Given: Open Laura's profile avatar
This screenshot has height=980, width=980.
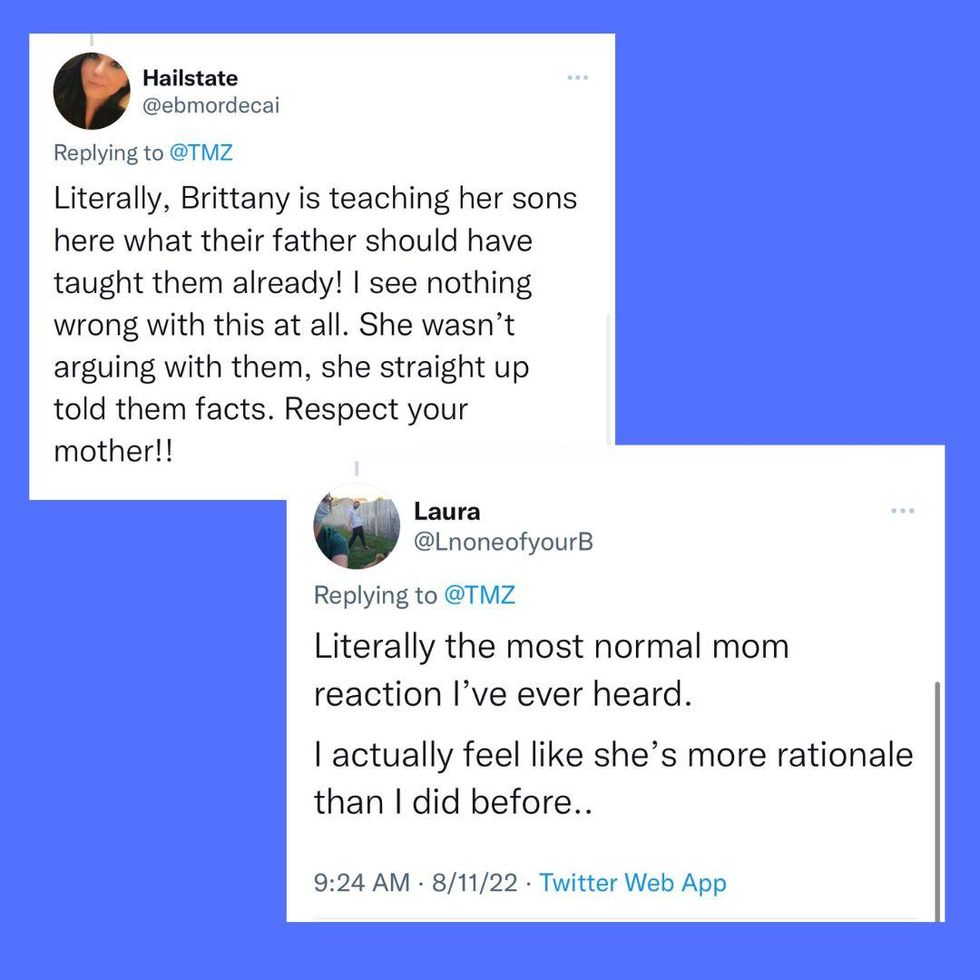Looking at the screenshot, I should click(x=350, y=527).
